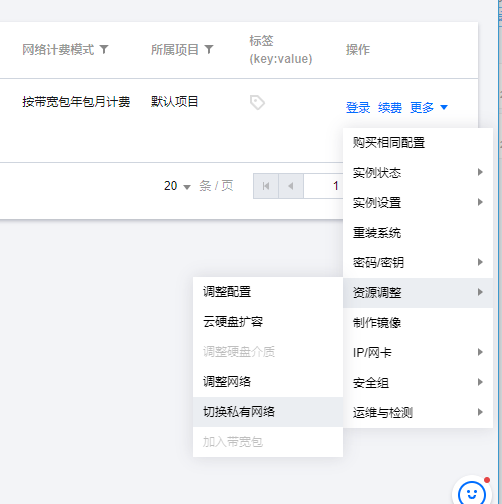This screenshot has width=502, height=504.
Task: Open the smiley support chat icon
Action: pyautogui.click(x=471, y=493)
